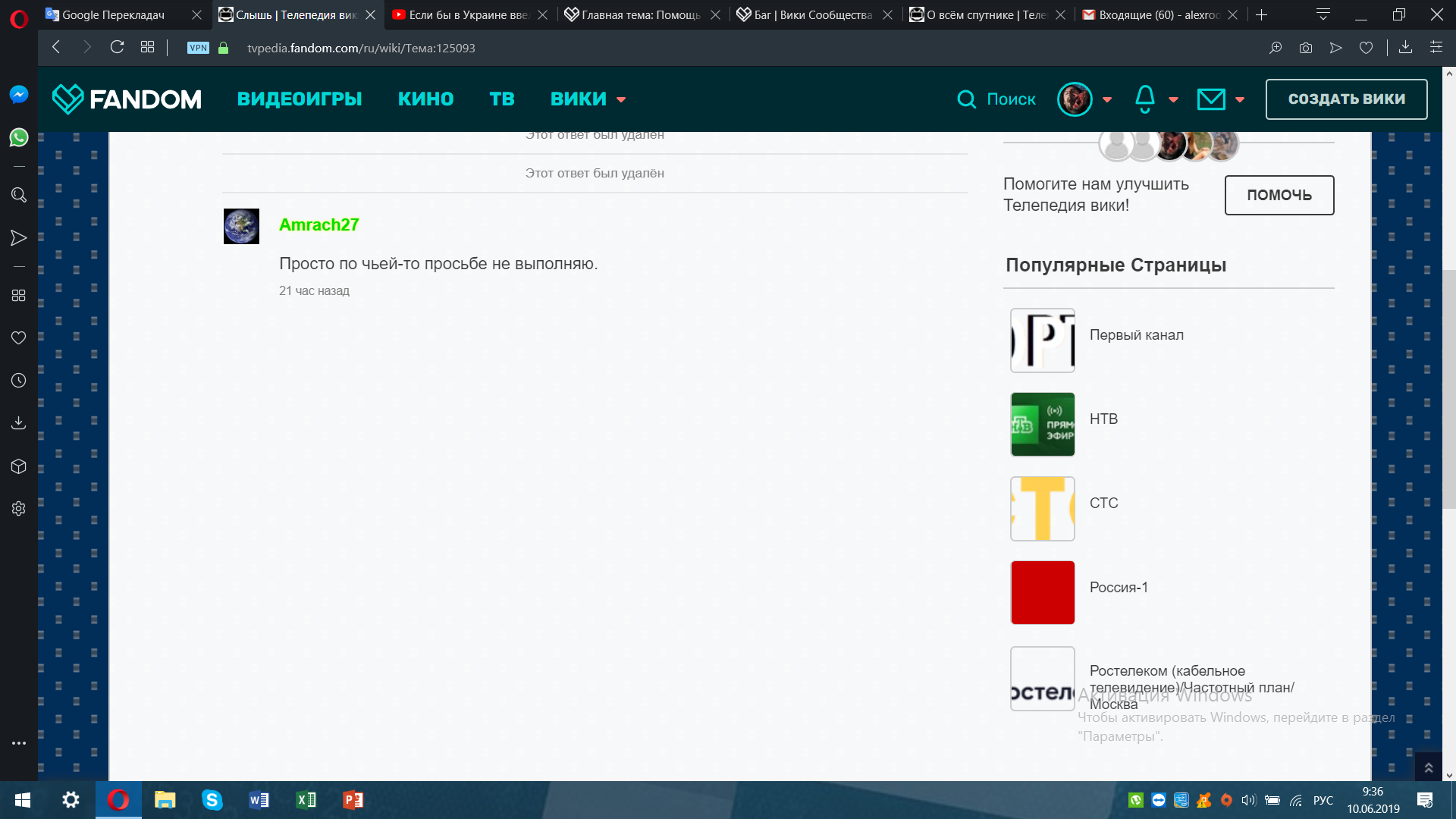This screenshot has width=1456, height=819.
Task: Open Opera easy setup sliders icon
Action: tap(1436, 47)
